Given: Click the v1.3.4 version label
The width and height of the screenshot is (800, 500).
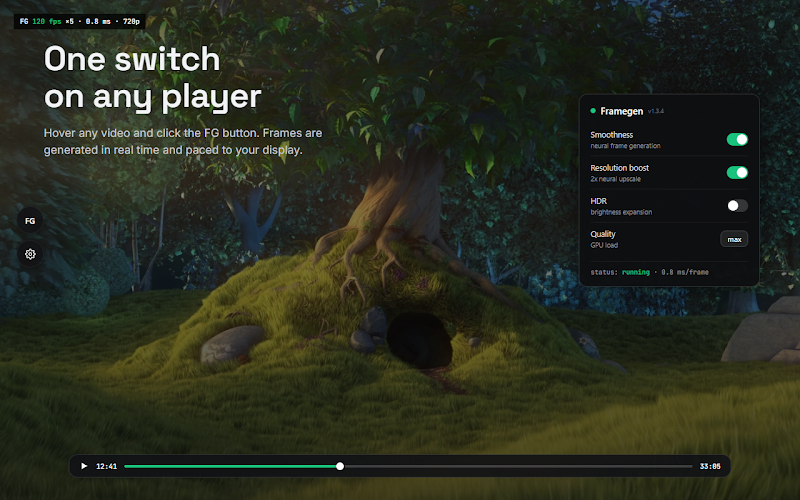Looking at the screenshot, I should [x=656, y=111].
